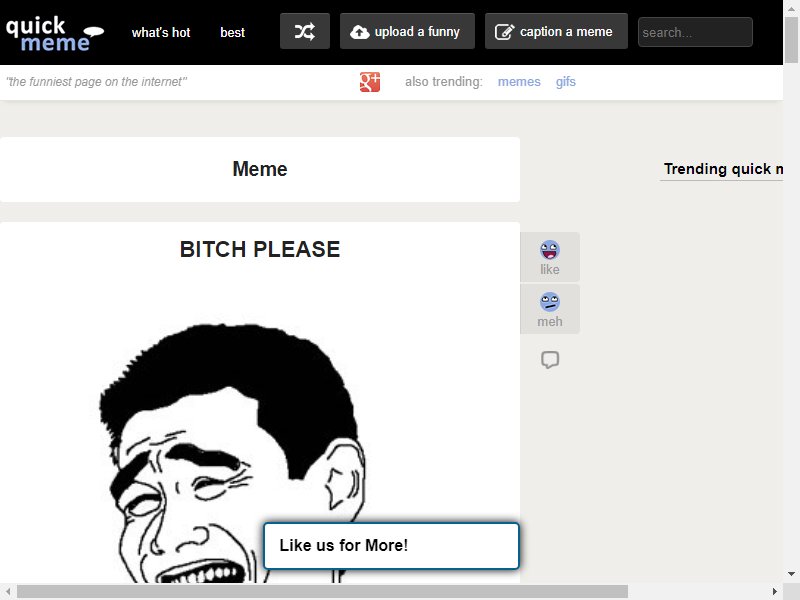Click the horizontal scrollbar right arrow
The height and width of the screenshot is (600, 800).
(x=775, y=591)
